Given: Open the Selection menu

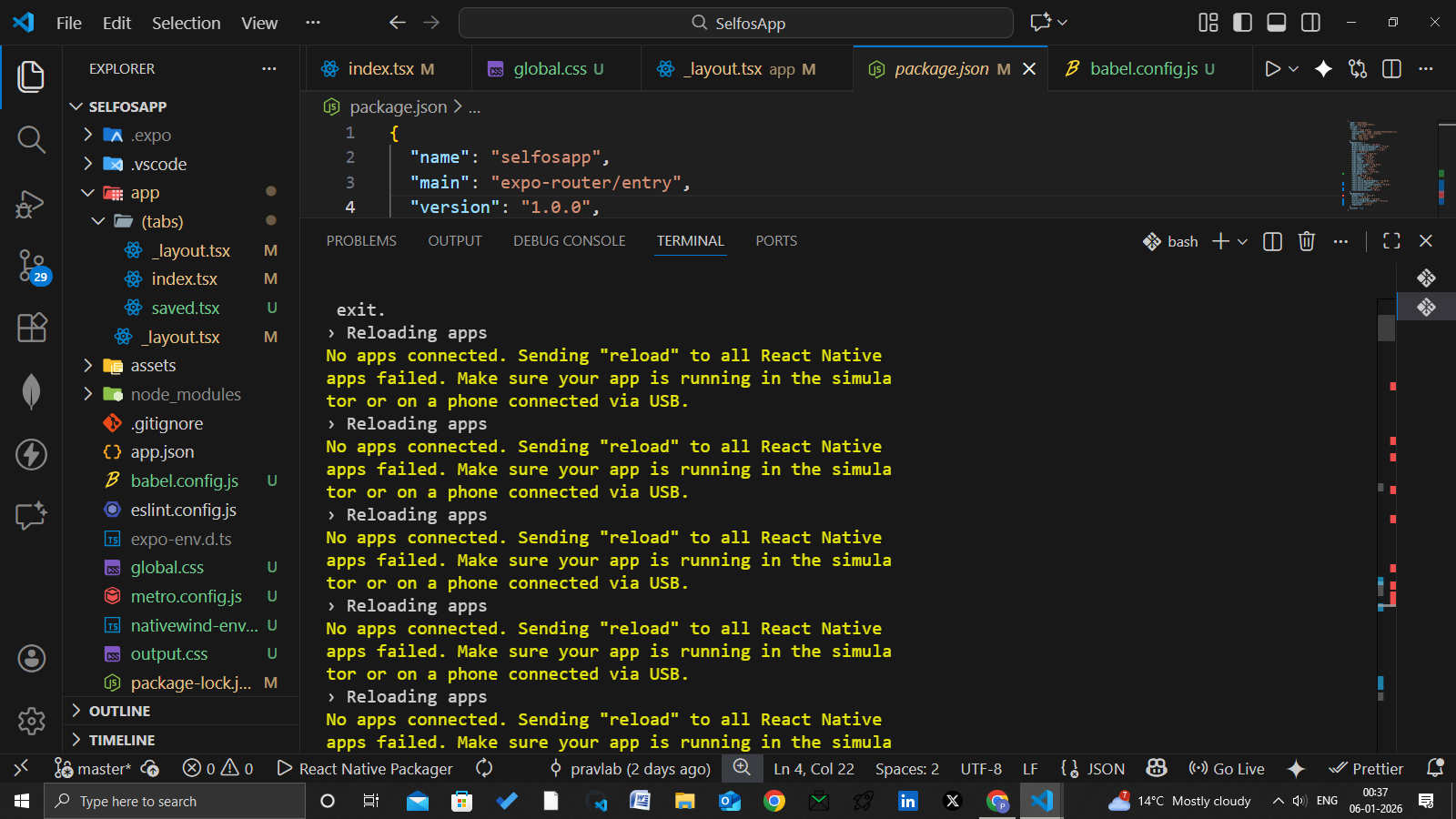Looking at the screenshot, I should point(186,23).
